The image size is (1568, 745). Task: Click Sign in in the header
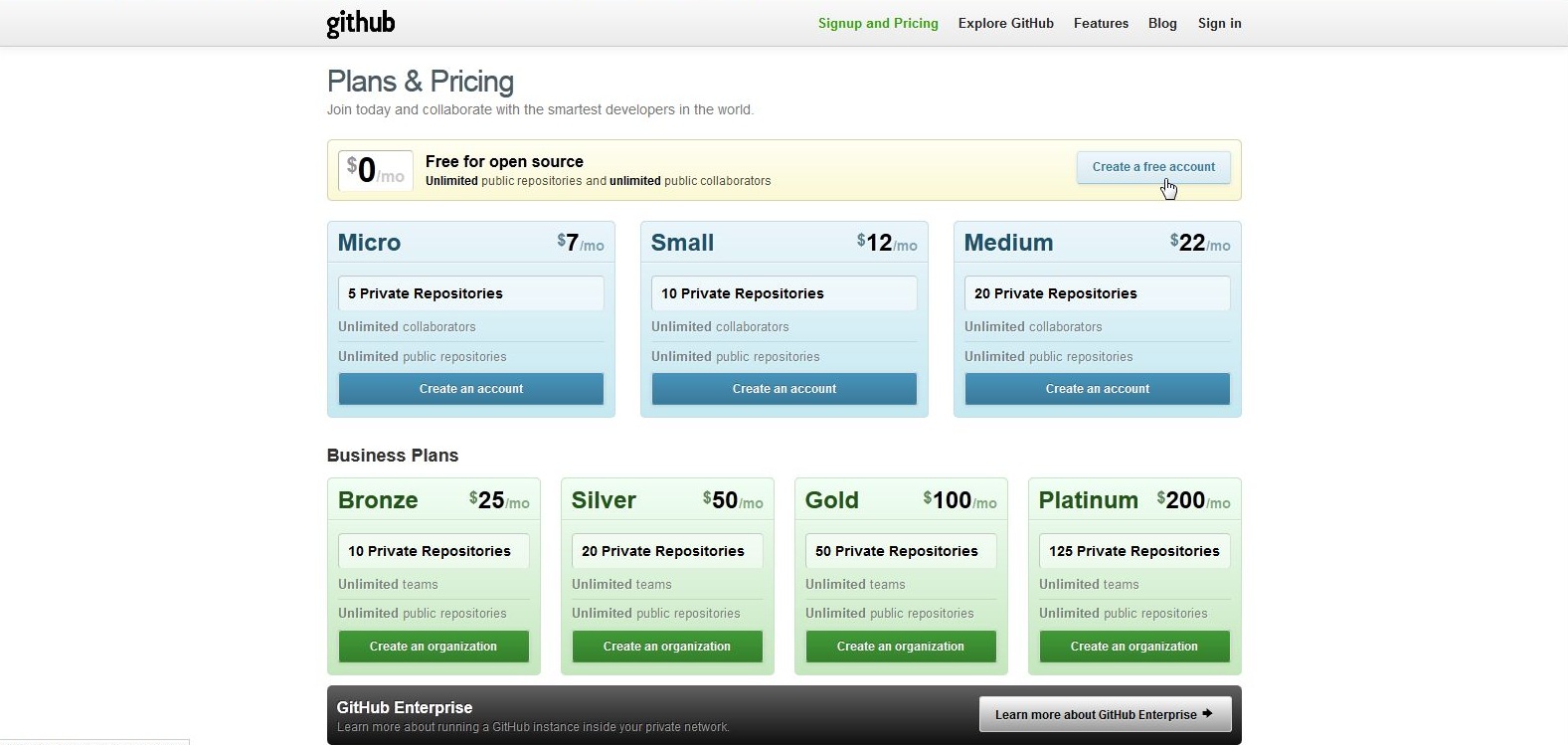(1219, 23)
